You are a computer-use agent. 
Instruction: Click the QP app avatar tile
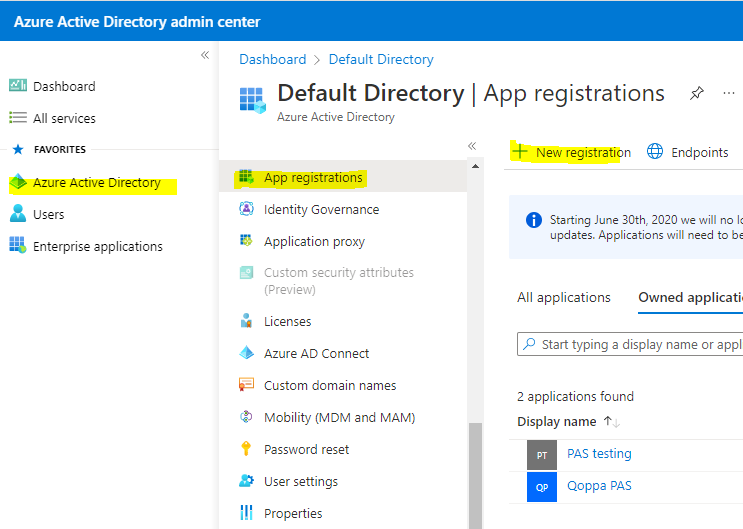point(542,487)
